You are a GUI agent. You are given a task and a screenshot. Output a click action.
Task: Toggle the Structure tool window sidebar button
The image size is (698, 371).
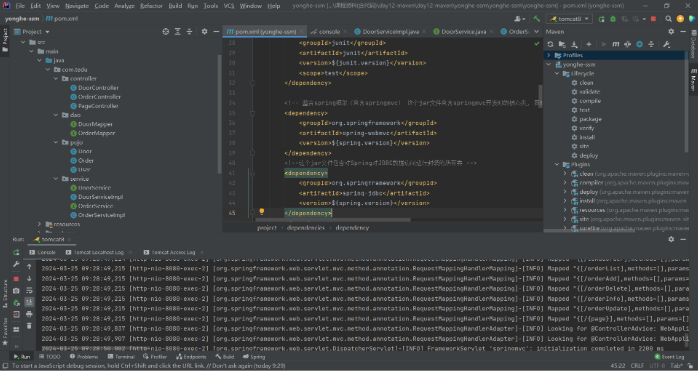click(5, 293)
